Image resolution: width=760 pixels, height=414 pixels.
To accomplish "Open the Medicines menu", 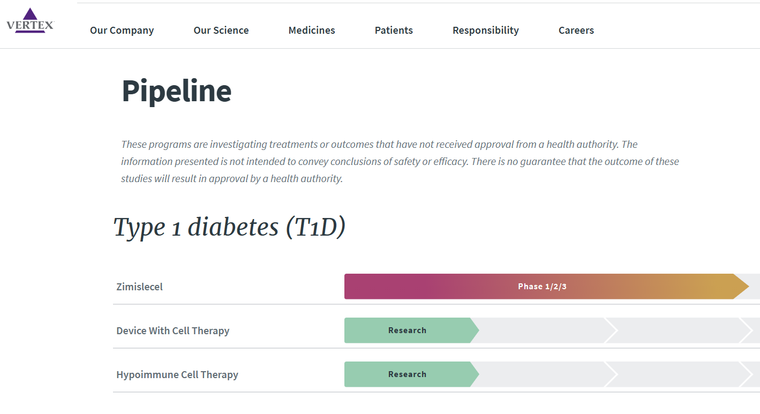I will (x=312, y=30).
